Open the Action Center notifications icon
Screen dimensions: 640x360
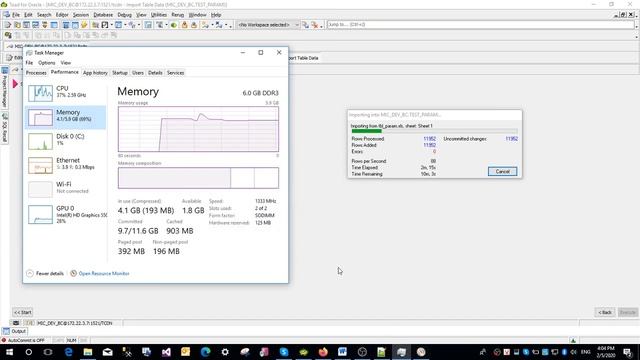point(628,352)
